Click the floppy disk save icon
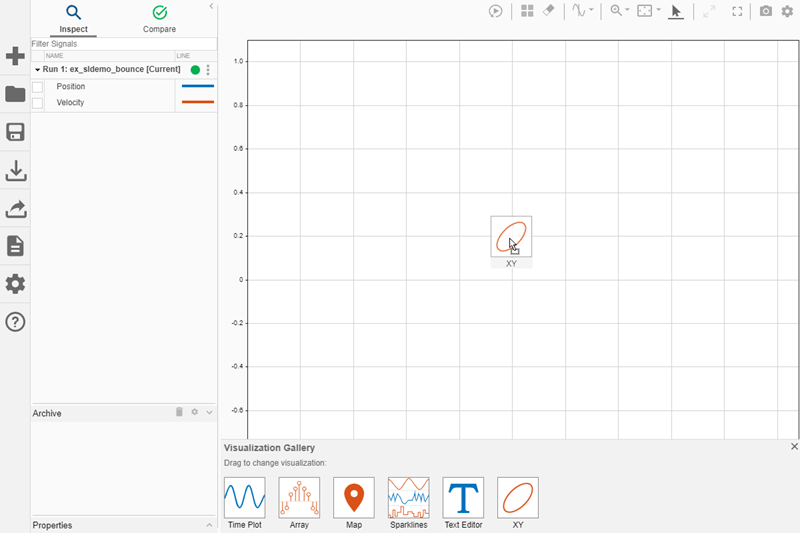 point(15,132)
